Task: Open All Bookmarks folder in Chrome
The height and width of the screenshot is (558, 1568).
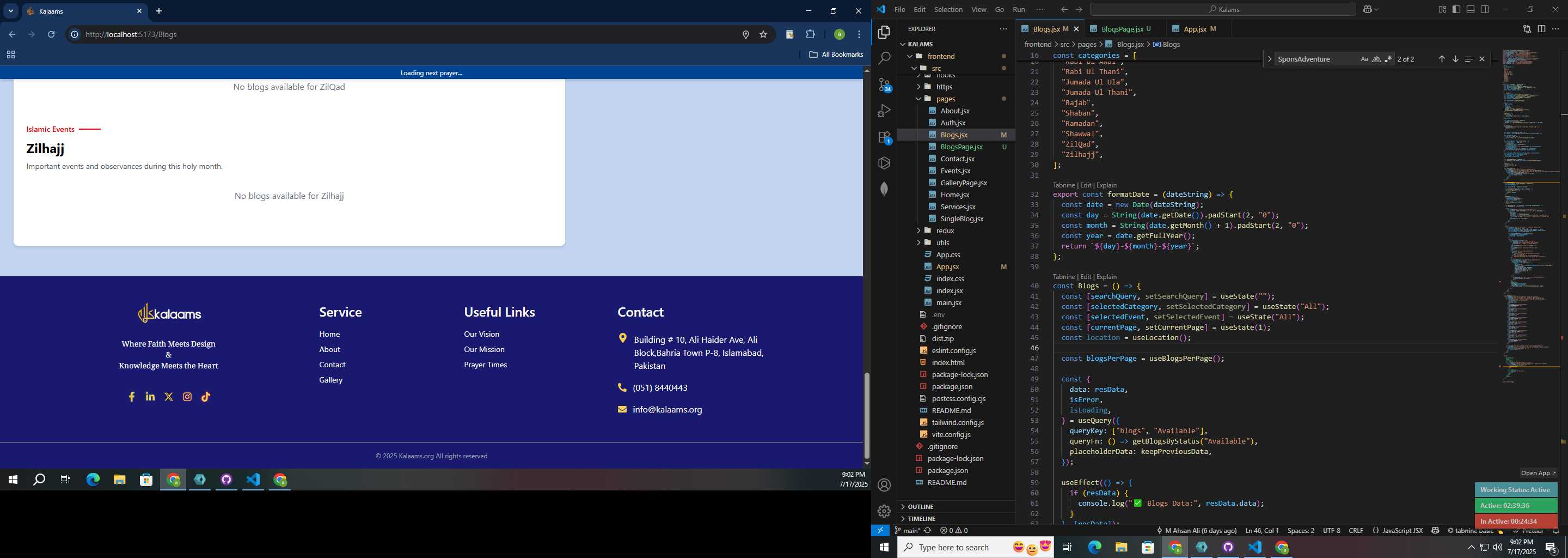Action: coord(836,55)
